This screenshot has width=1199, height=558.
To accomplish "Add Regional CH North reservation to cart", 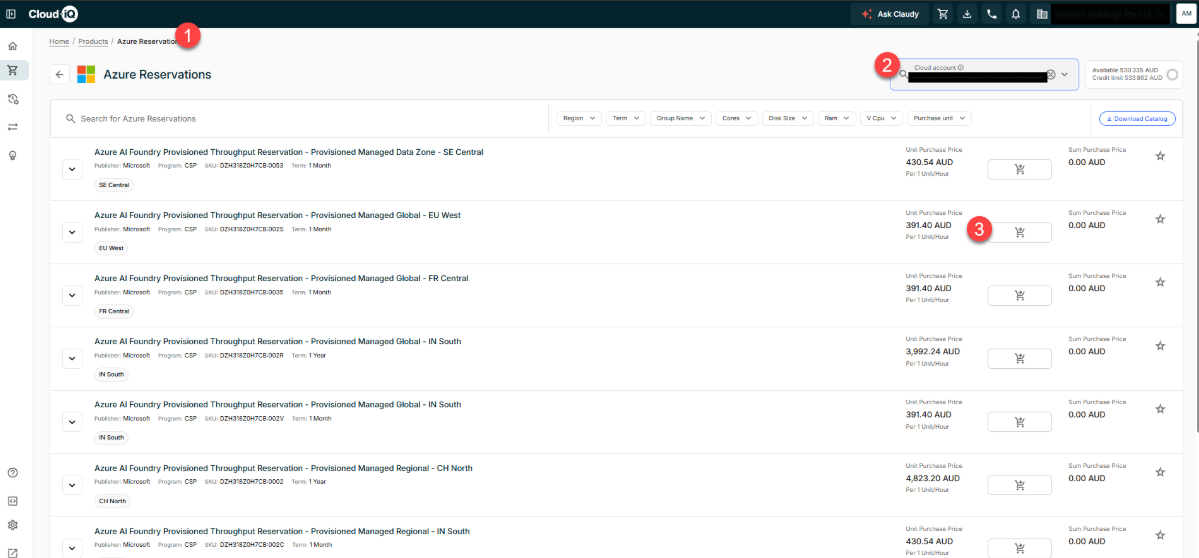I will (1019, 485).
